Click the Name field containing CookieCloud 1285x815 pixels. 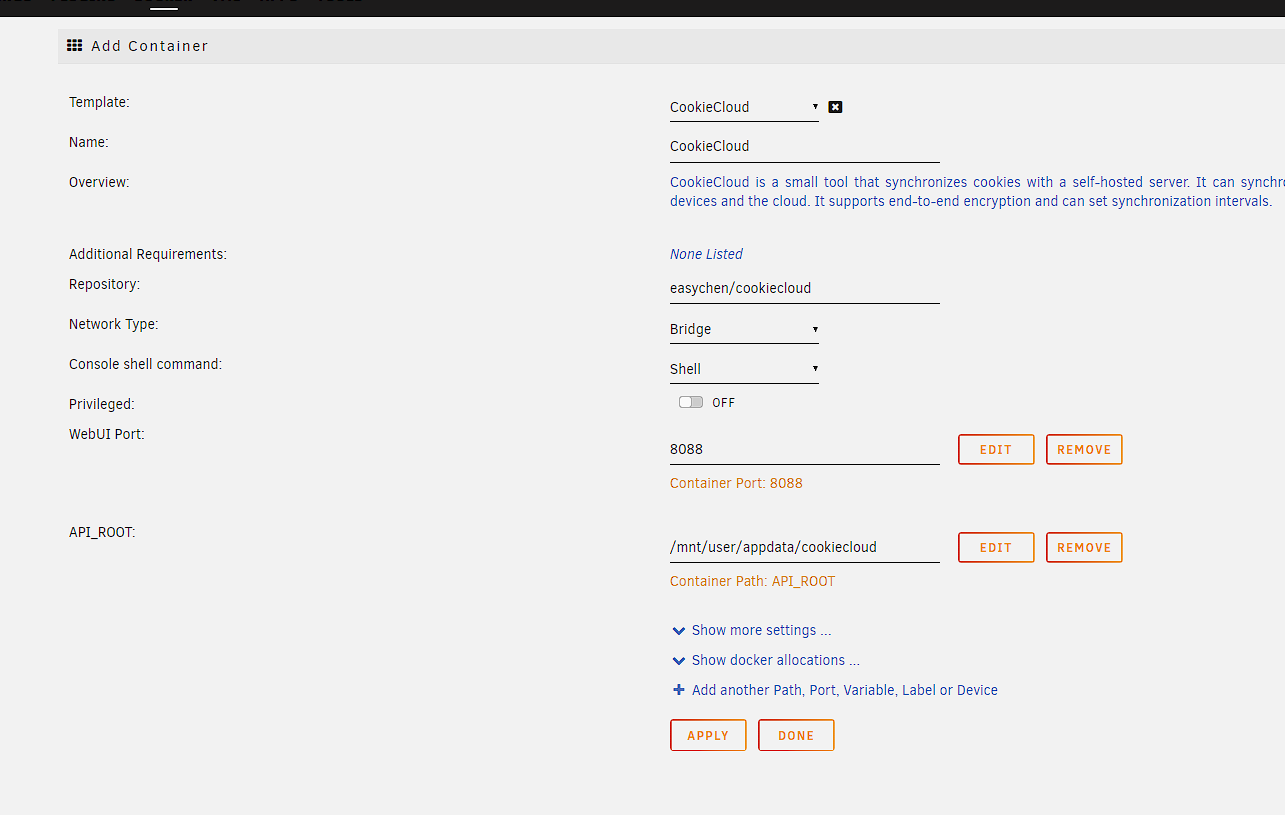tap(804, 146)
